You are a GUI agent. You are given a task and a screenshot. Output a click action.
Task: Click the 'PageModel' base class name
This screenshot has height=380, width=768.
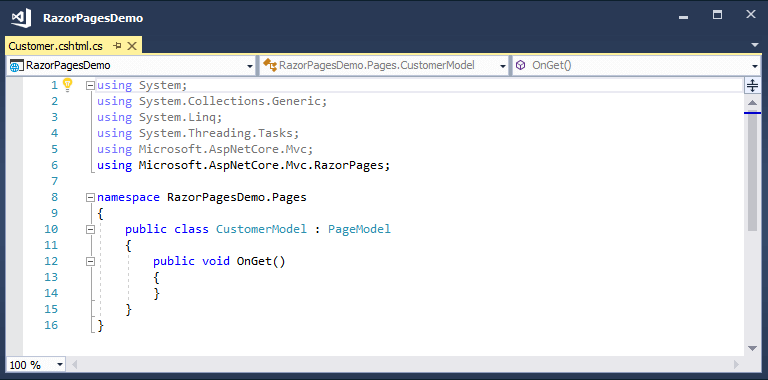click(360, 229)
